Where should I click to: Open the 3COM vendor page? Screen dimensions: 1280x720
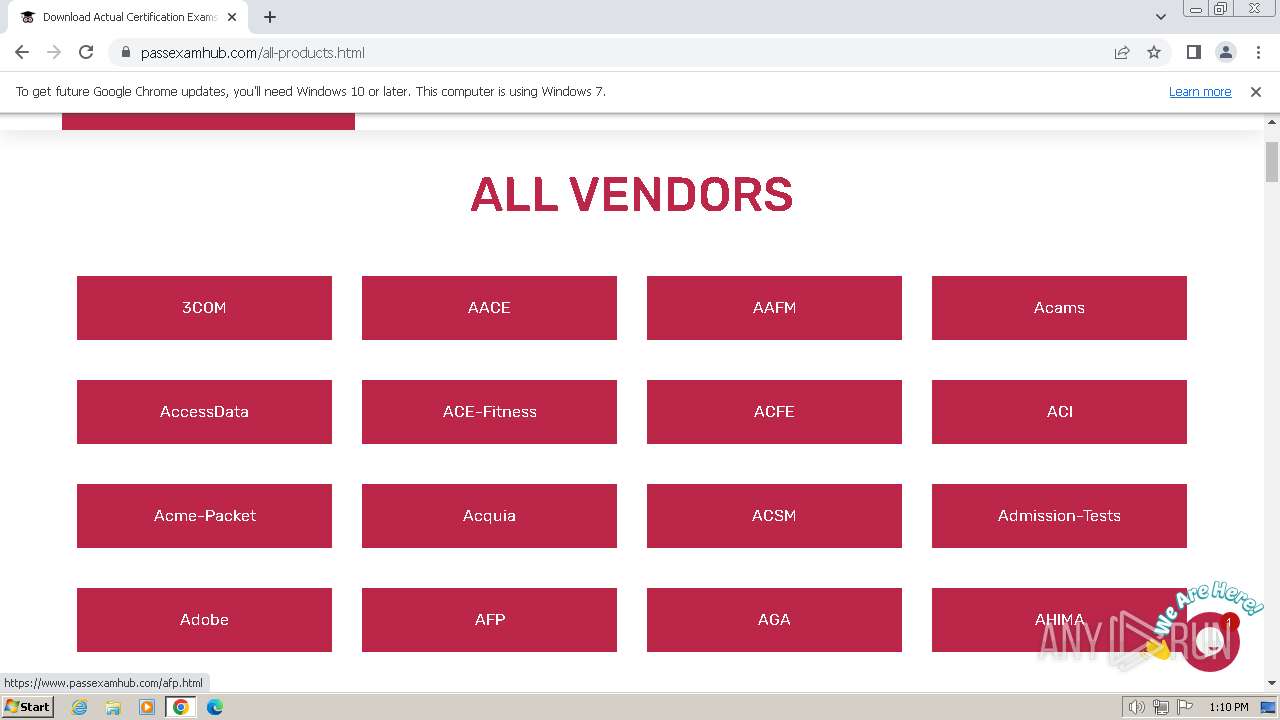(x=204, y=308)
